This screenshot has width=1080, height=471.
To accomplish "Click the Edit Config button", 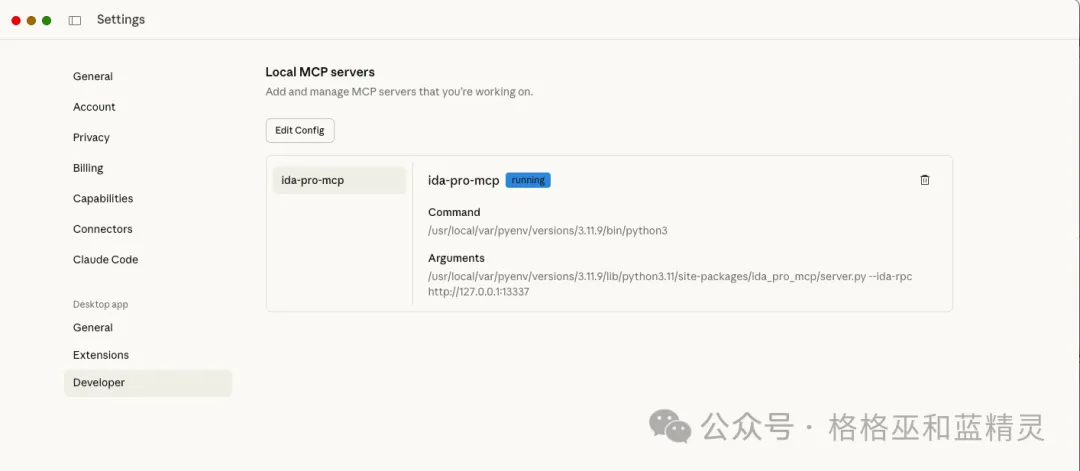I will 300,130.
